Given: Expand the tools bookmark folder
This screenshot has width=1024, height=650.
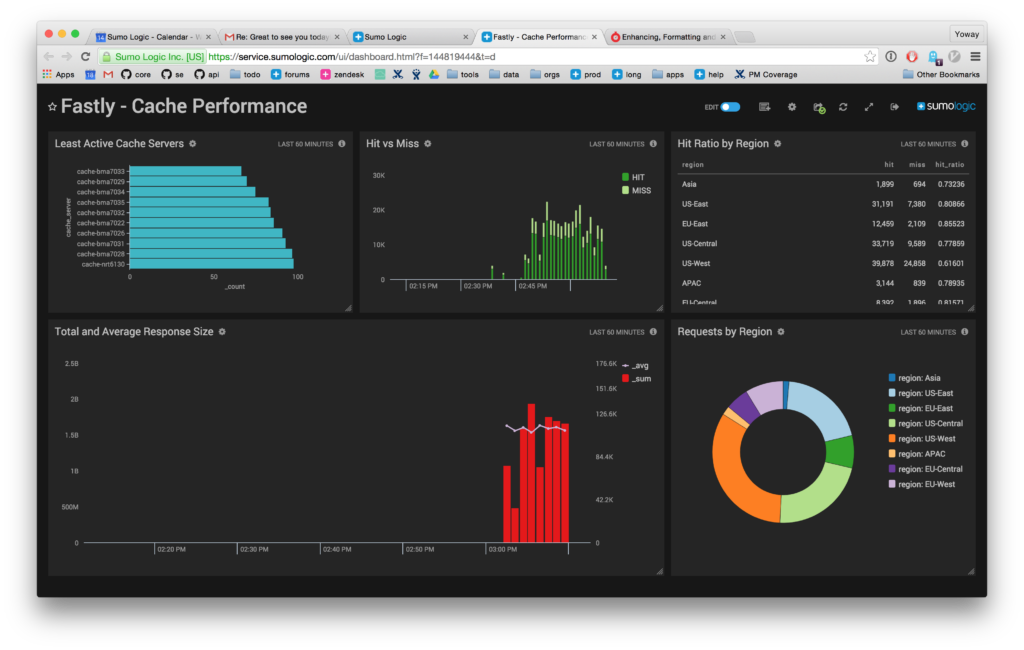Looking at the screenshot, I should (463, 74).
